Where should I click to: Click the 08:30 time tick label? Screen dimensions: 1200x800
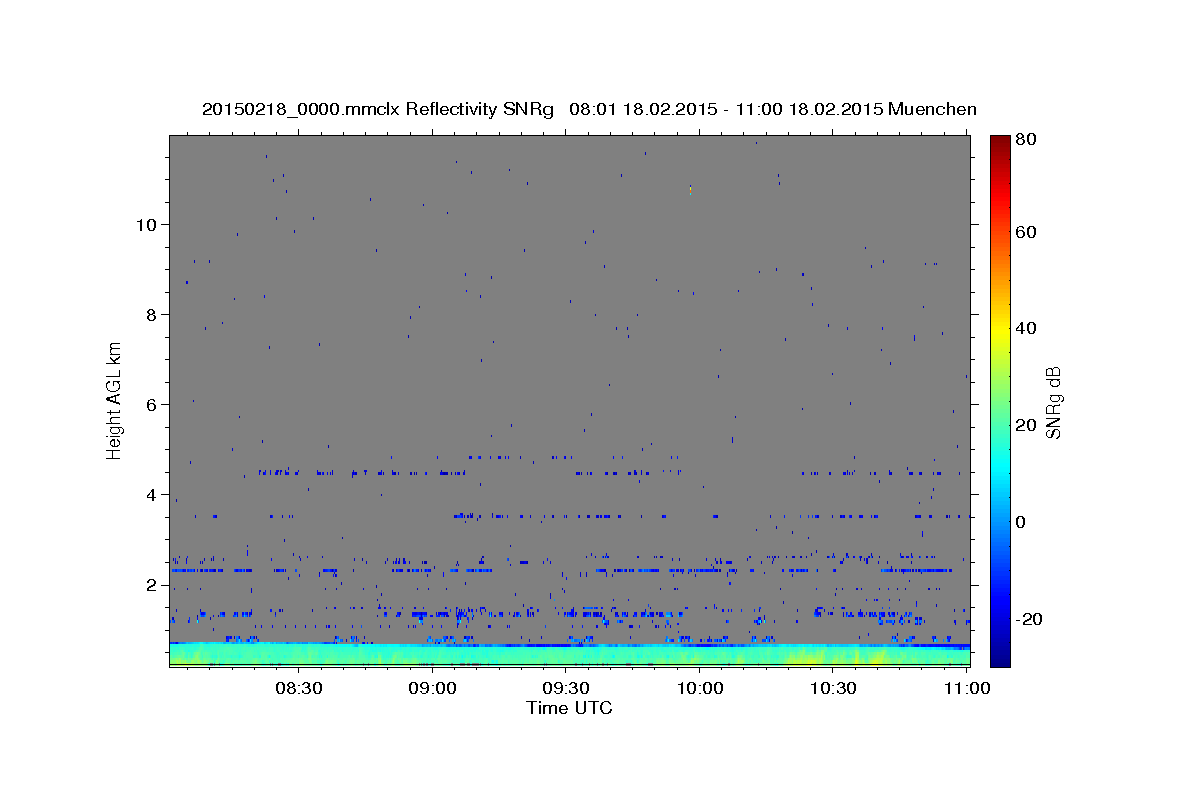pos(298,688)
